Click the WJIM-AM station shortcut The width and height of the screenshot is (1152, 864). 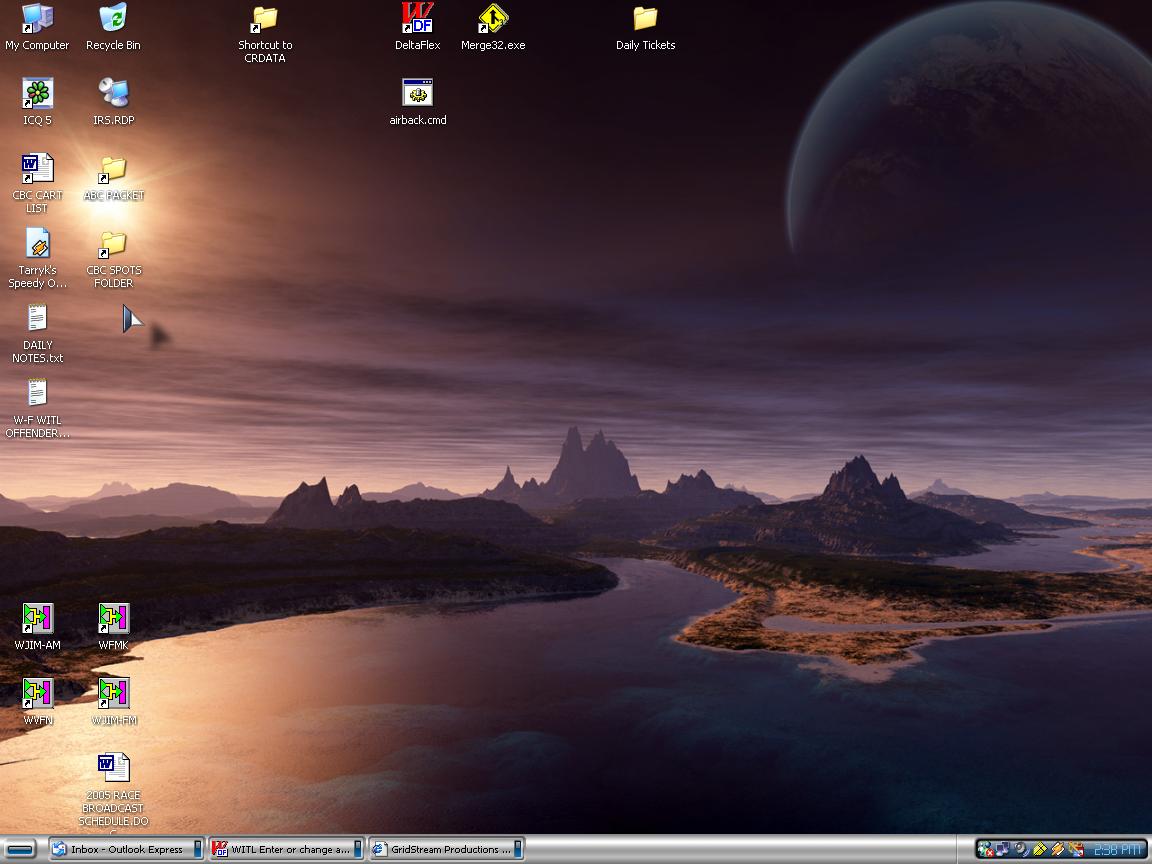pos(37,619)
